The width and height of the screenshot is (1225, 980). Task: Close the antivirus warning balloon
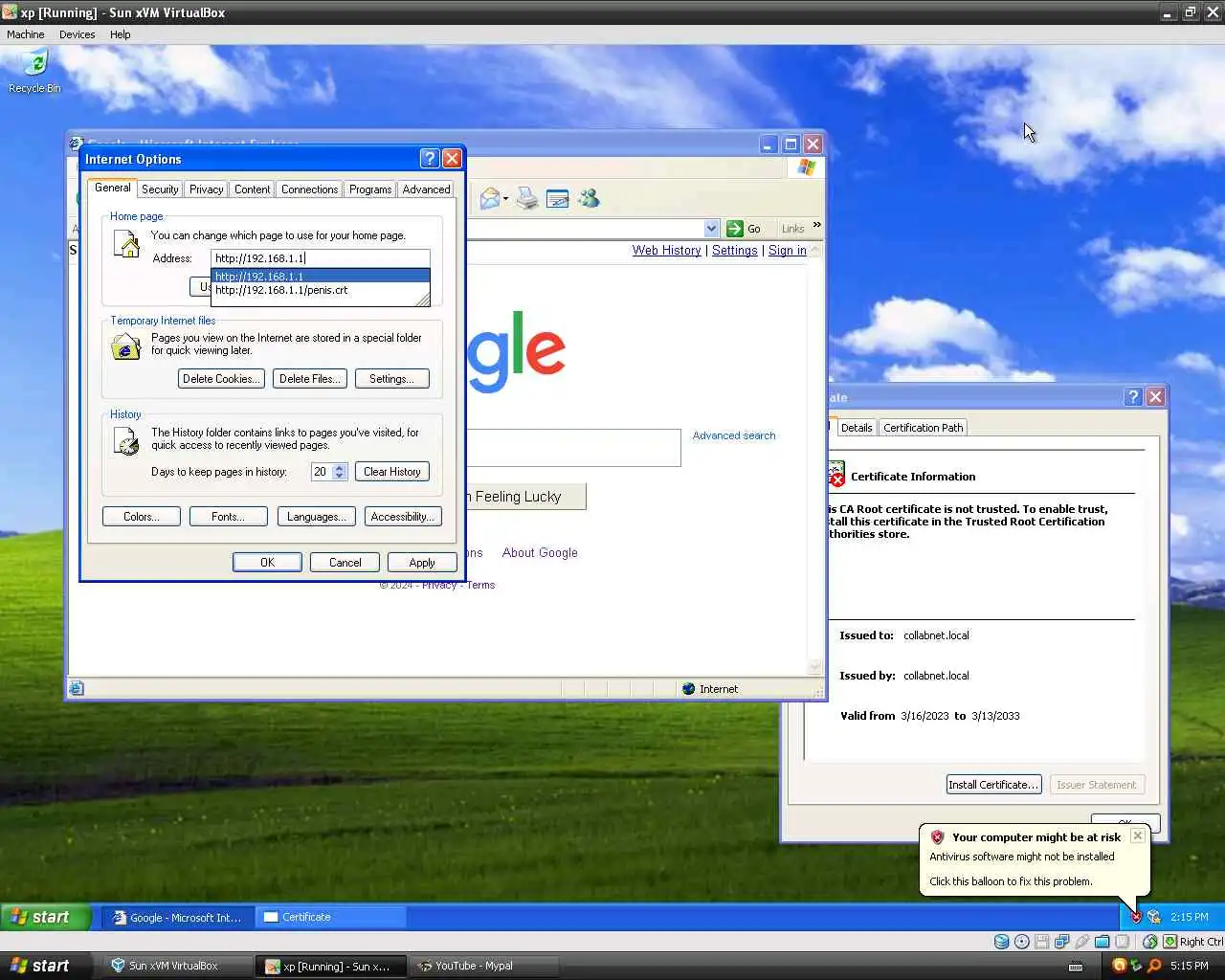click(1137, 835)
